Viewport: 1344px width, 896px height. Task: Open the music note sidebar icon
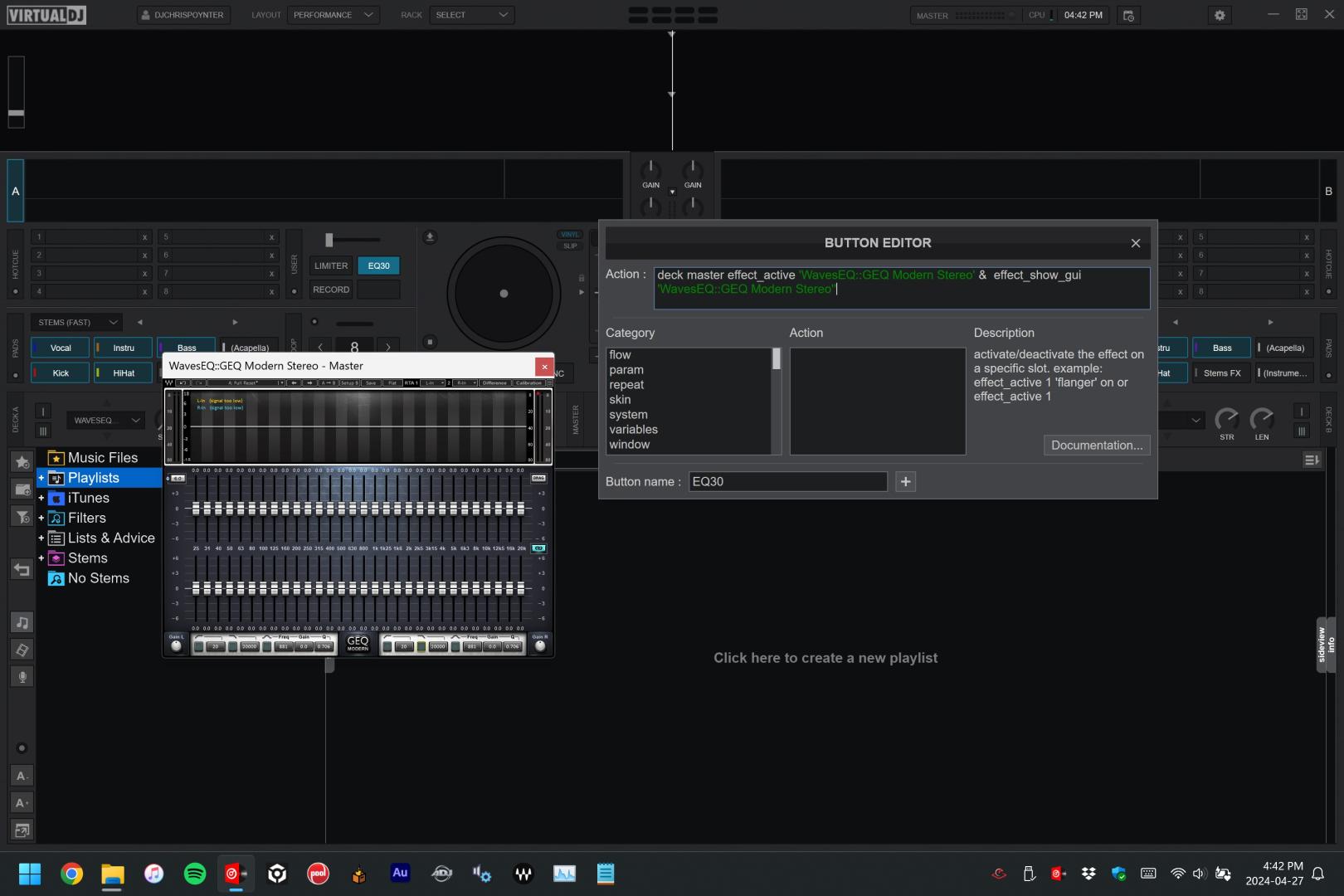coord(22,622)
